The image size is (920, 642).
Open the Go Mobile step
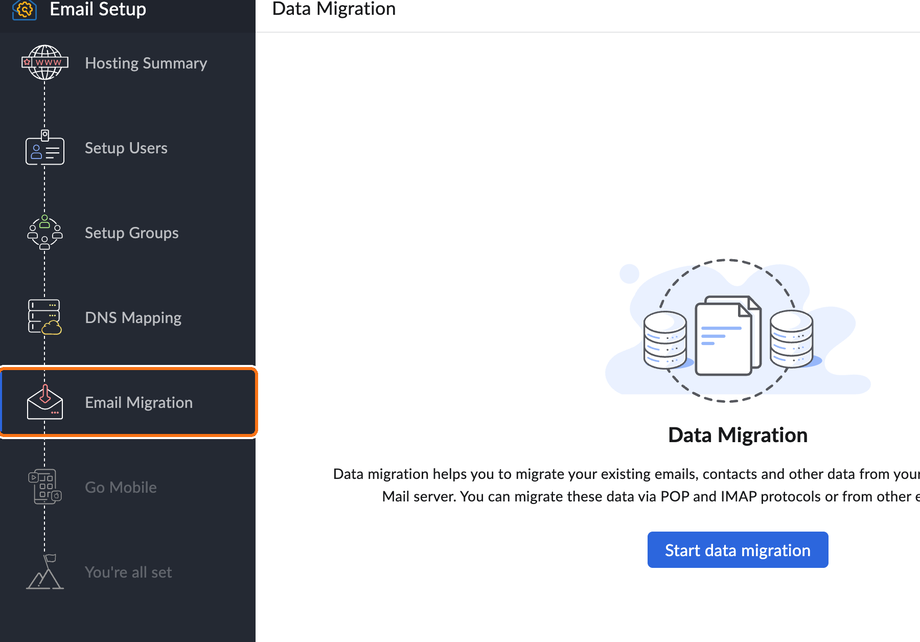coord(120,487)
